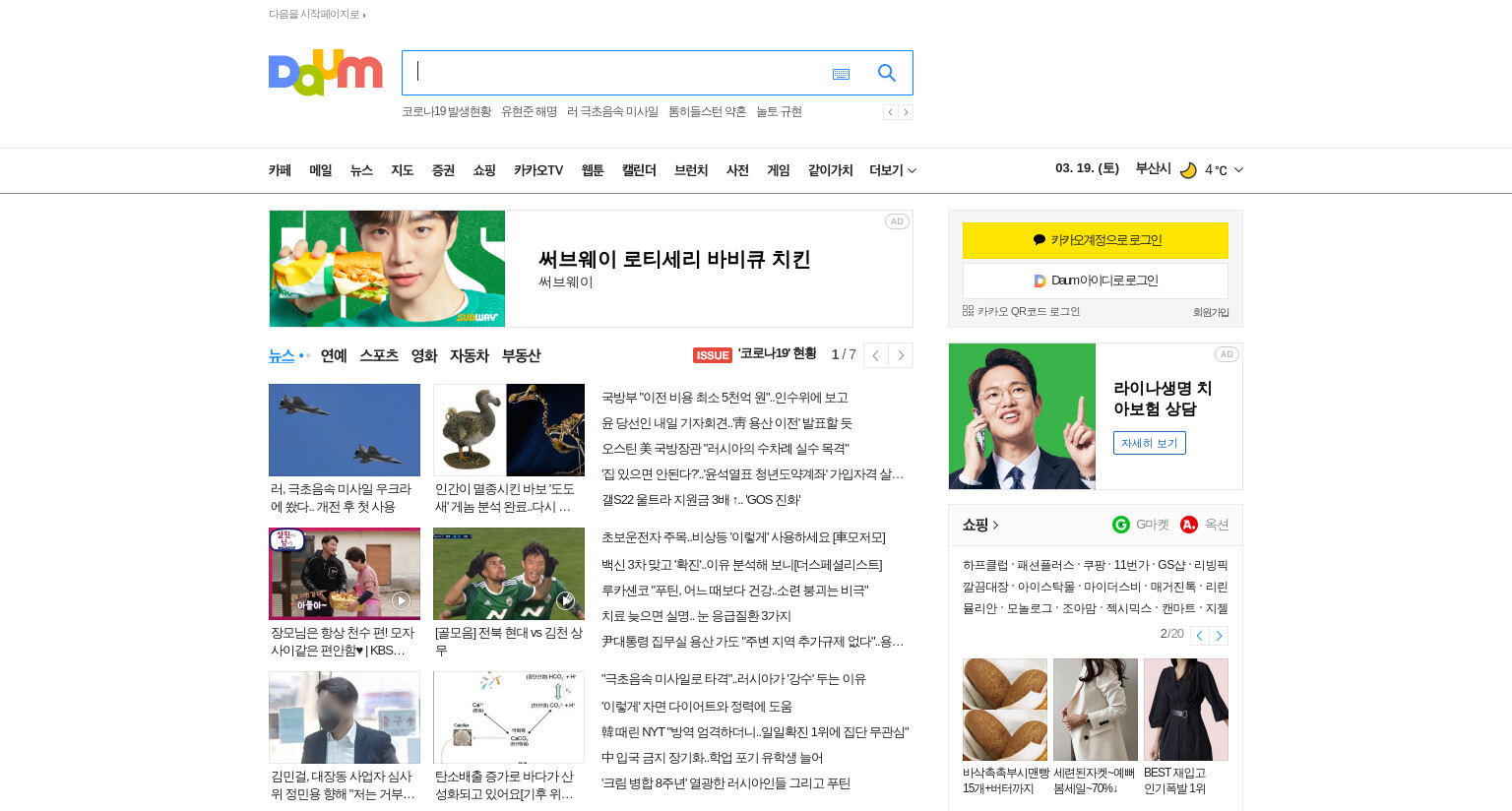This screenshot has width=1512, height=811.
Task: Click the 쿠팡 shopping link
Action: 1094,566
